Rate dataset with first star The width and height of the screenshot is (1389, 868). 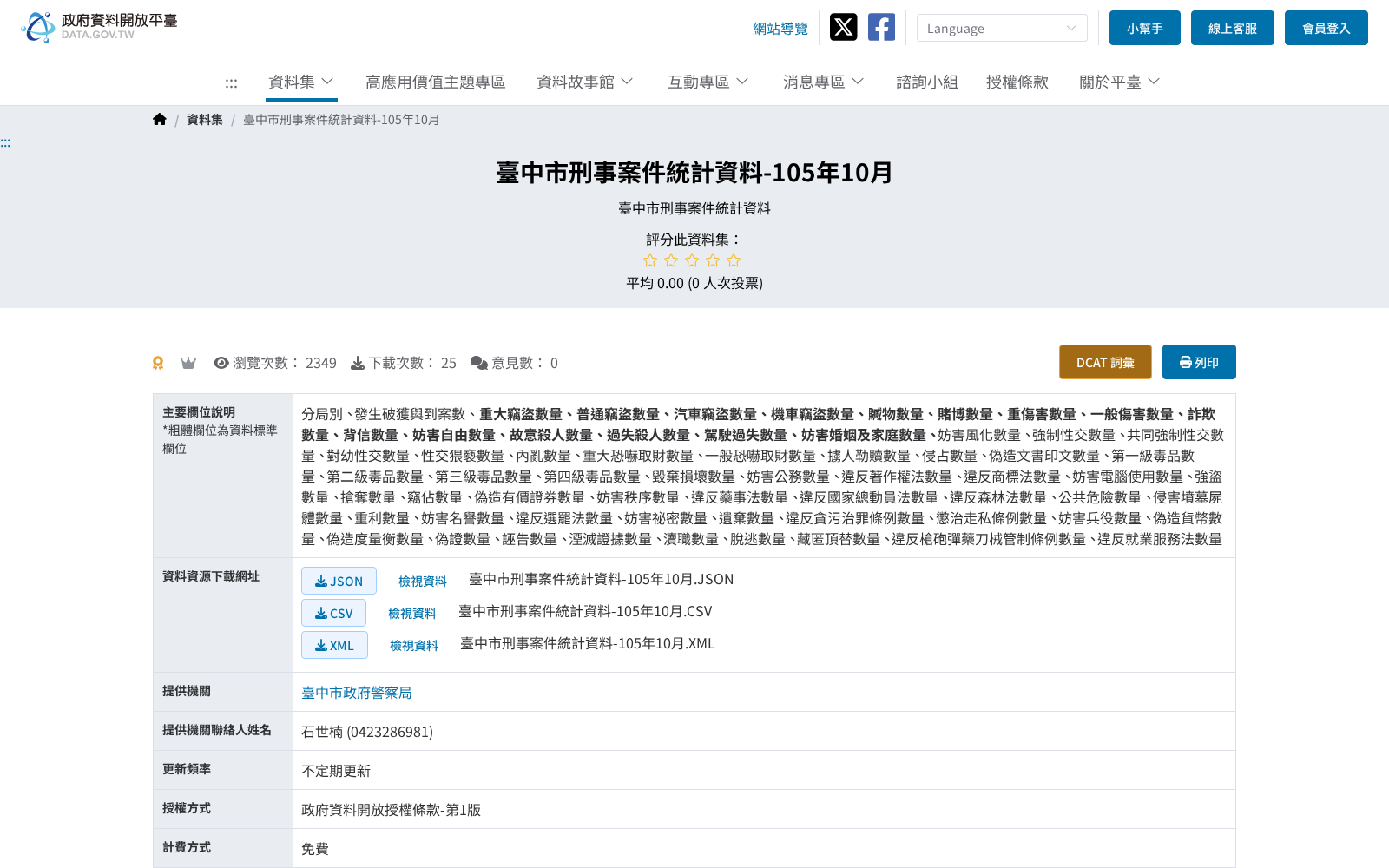click(650, 260)
